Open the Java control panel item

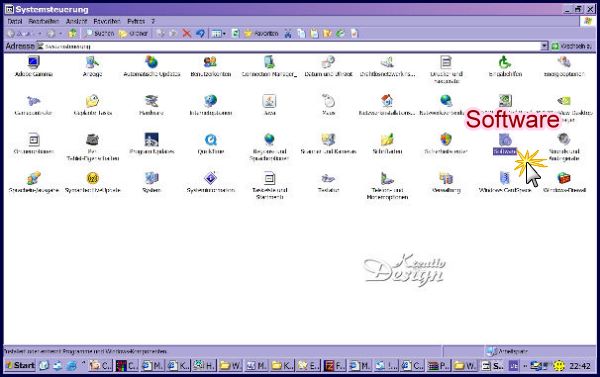(x=269, y=105)
